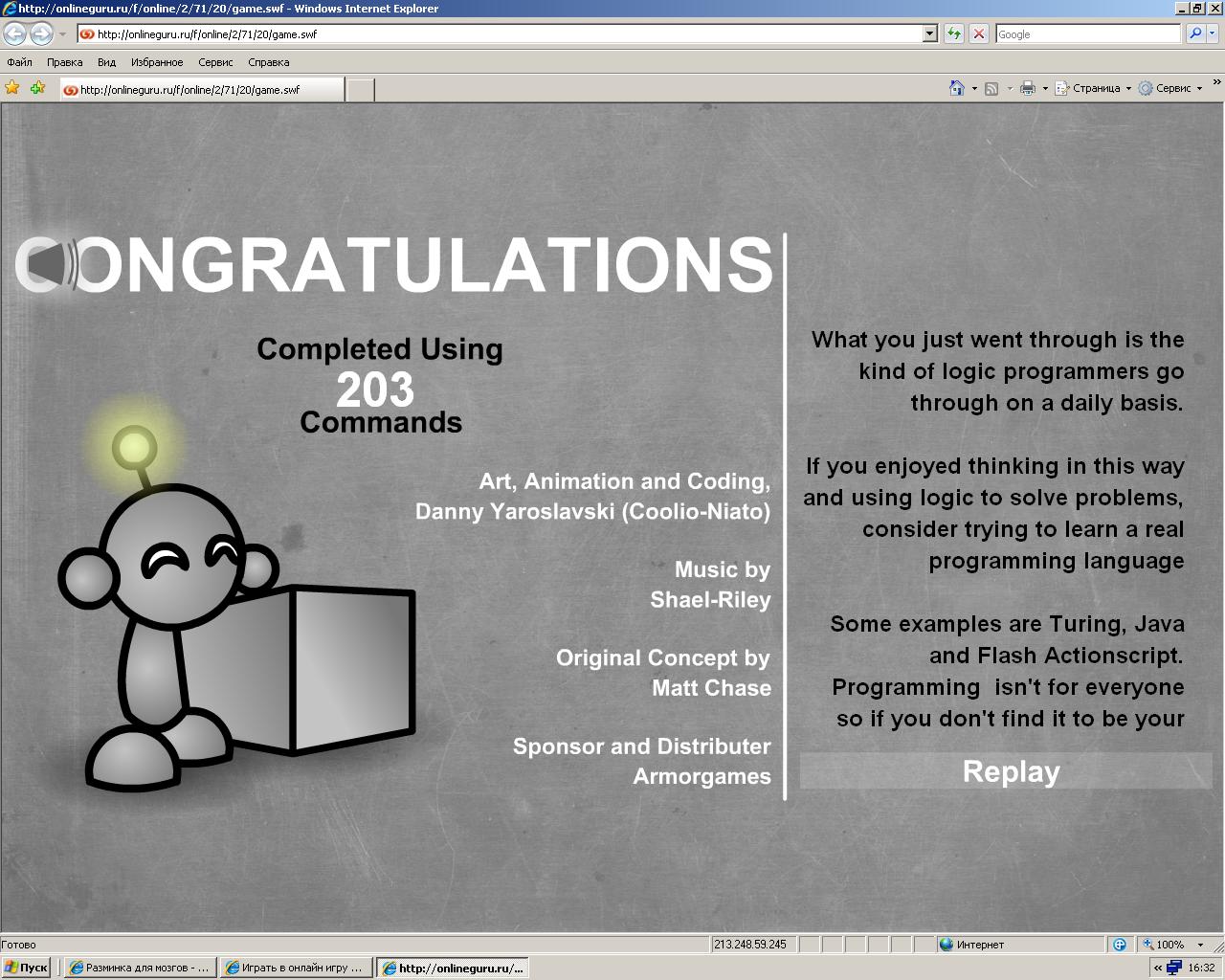Image resolution: width=1225 pixels, height=980 pixels.
Task: Open the Избранное menu
Action: pyautogui.click(x=157, y=62)
